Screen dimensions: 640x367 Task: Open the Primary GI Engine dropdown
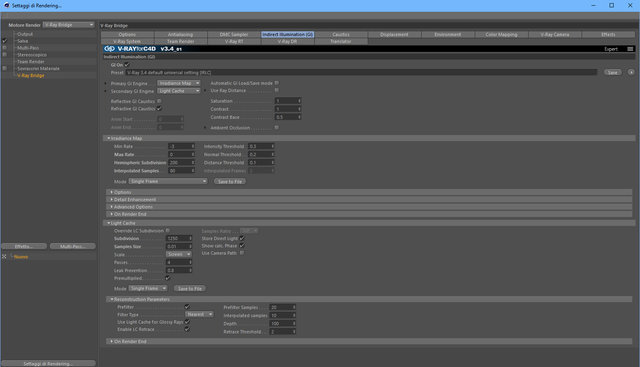(179, 83)
